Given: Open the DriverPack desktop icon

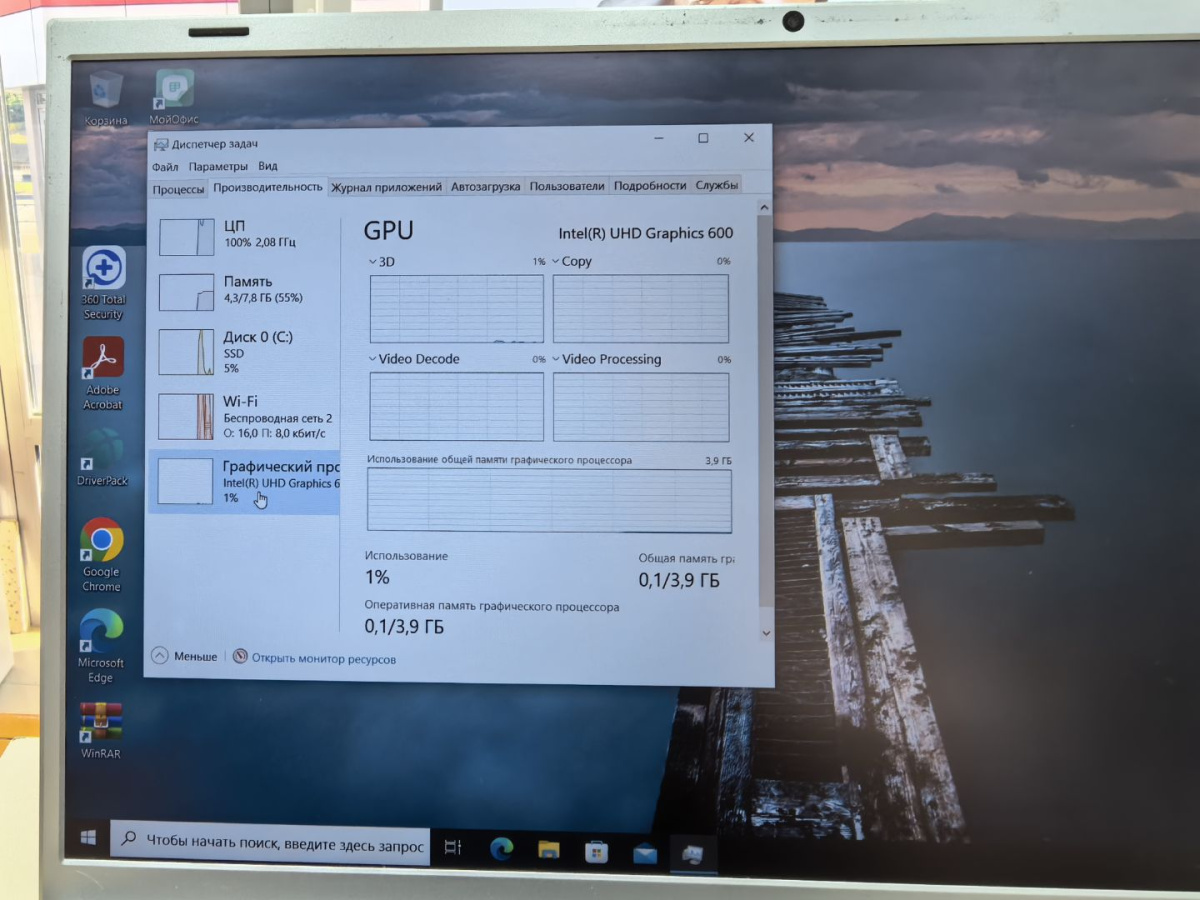Looking at the screenshot, I should coord(102,458).
